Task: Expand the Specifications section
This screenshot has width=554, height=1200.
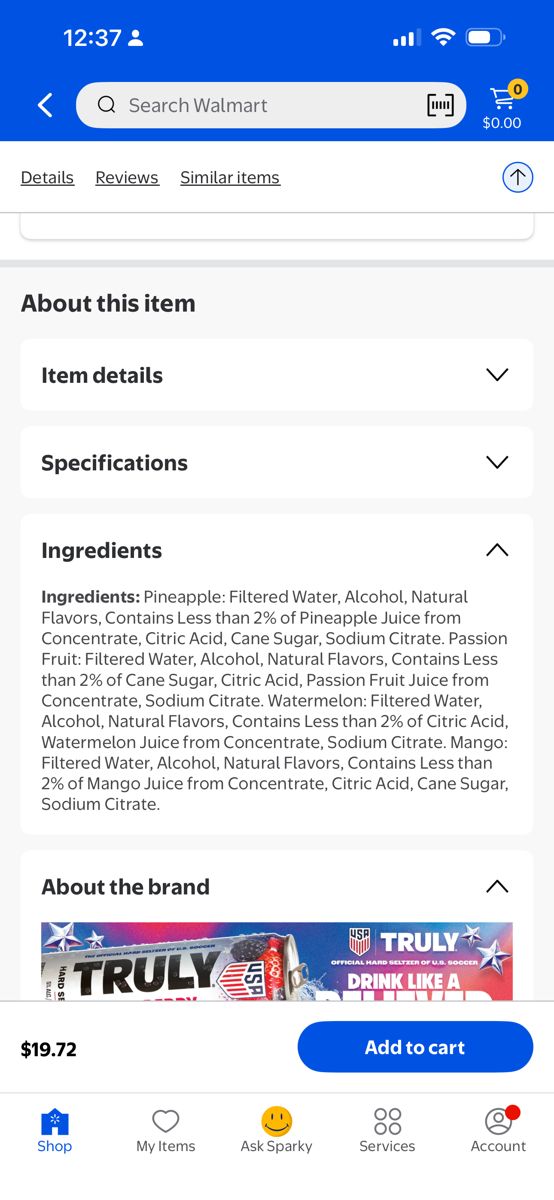Action: coord(277,462)
